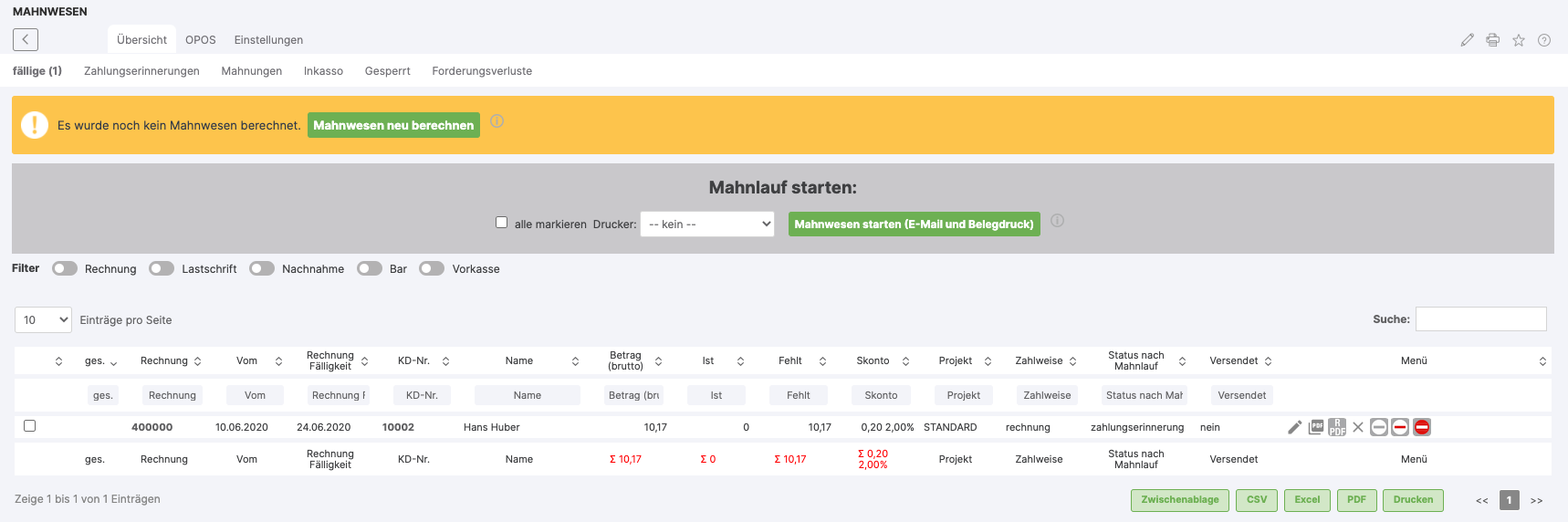Screen dimensions: 1568x522
Task: Toggle the Lastschrift filter switch
Action: [162, 268]
